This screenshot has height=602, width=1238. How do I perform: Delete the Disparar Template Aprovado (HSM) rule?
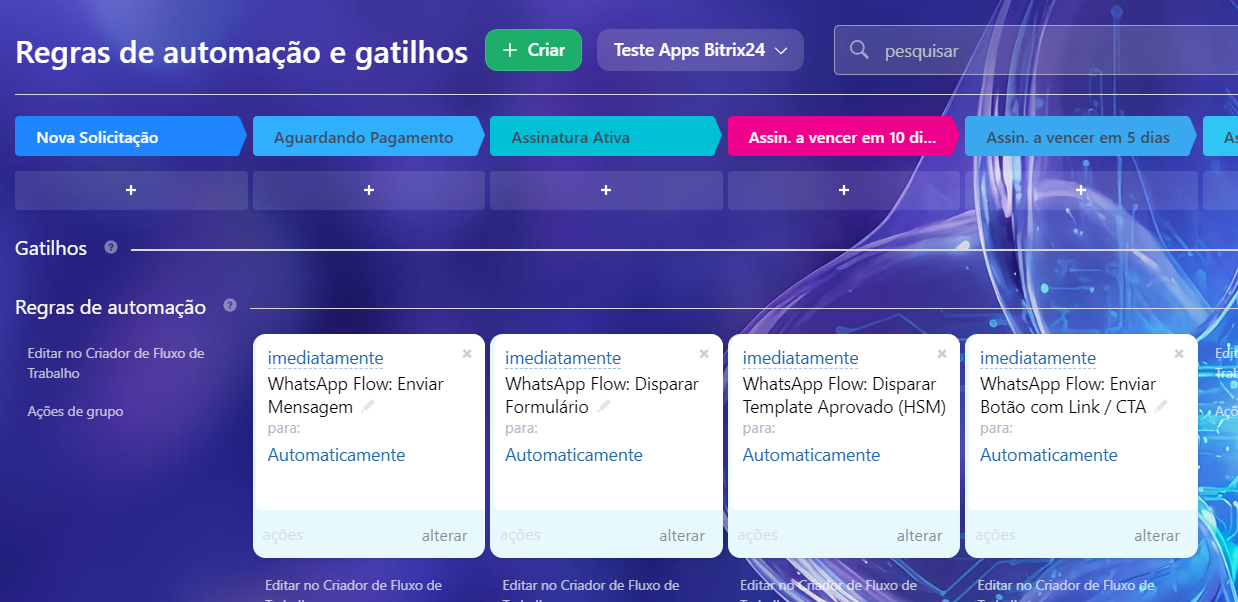[942, 353]
